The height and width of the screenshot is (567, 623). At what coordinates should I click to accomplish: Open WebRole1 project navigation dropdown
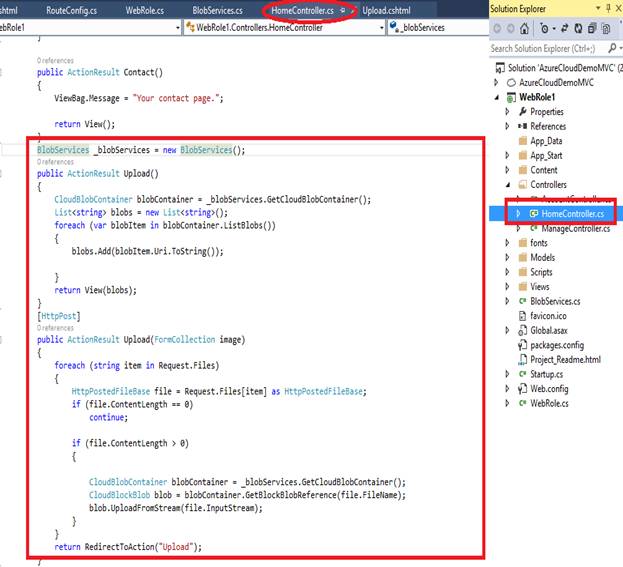178,28
